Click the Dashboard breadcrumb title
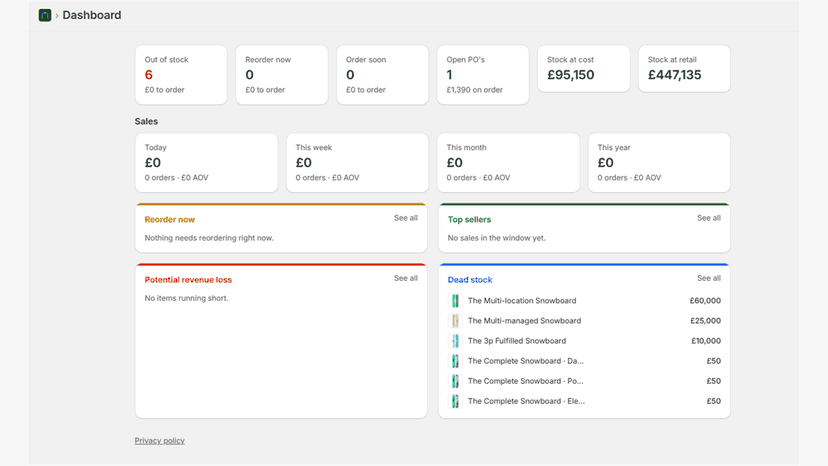Image resolution: width=828 pixels, height=466 pixels. pos(92,15)
